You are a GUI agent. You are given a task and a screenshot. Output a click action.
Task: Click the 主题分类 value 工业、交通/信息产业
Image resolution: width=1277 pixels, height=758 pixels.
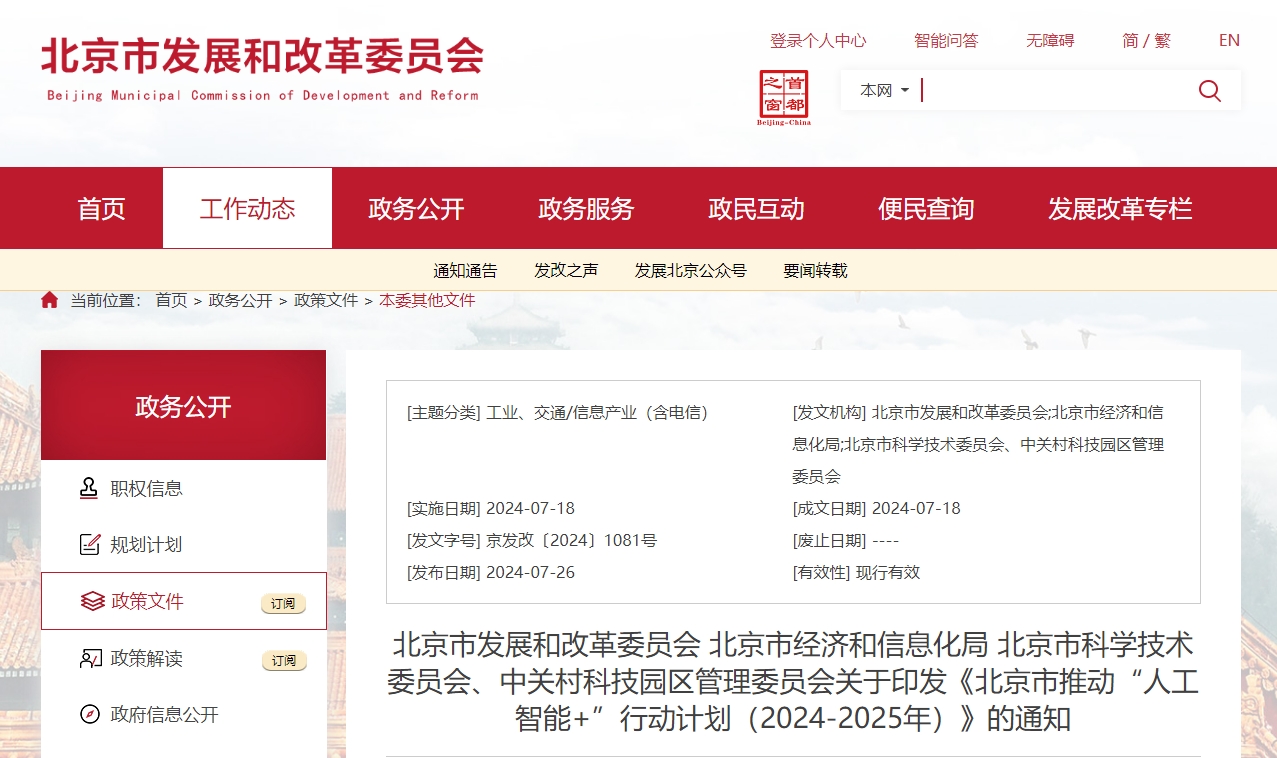click(x=597, y=412)
